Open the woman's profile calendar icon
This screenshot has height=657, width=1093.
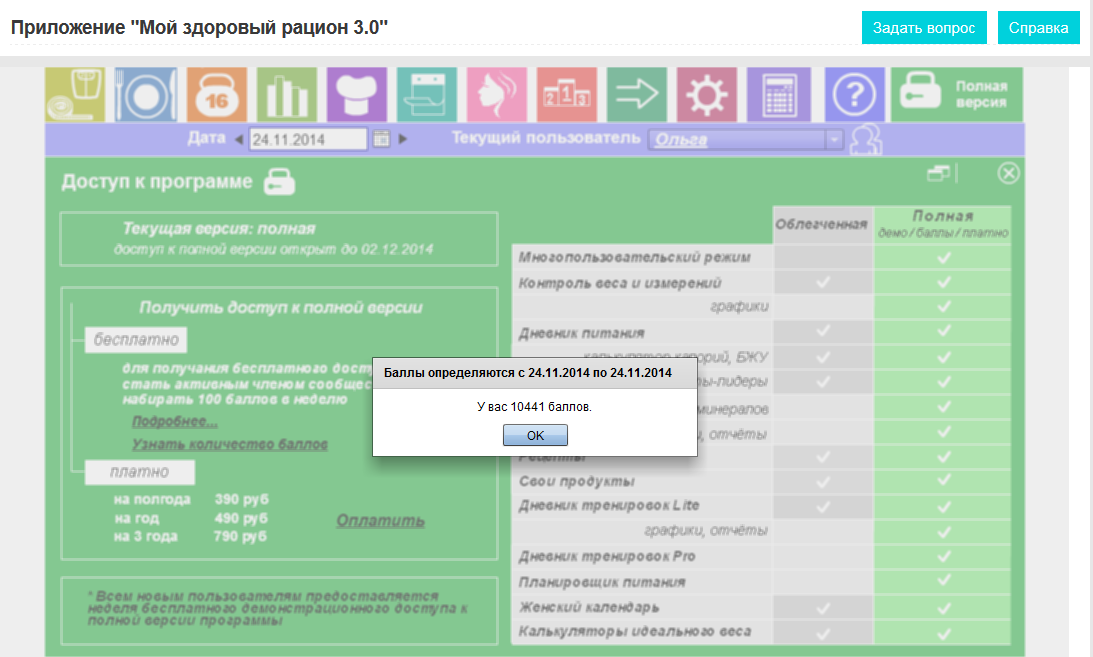click(496, 95)
